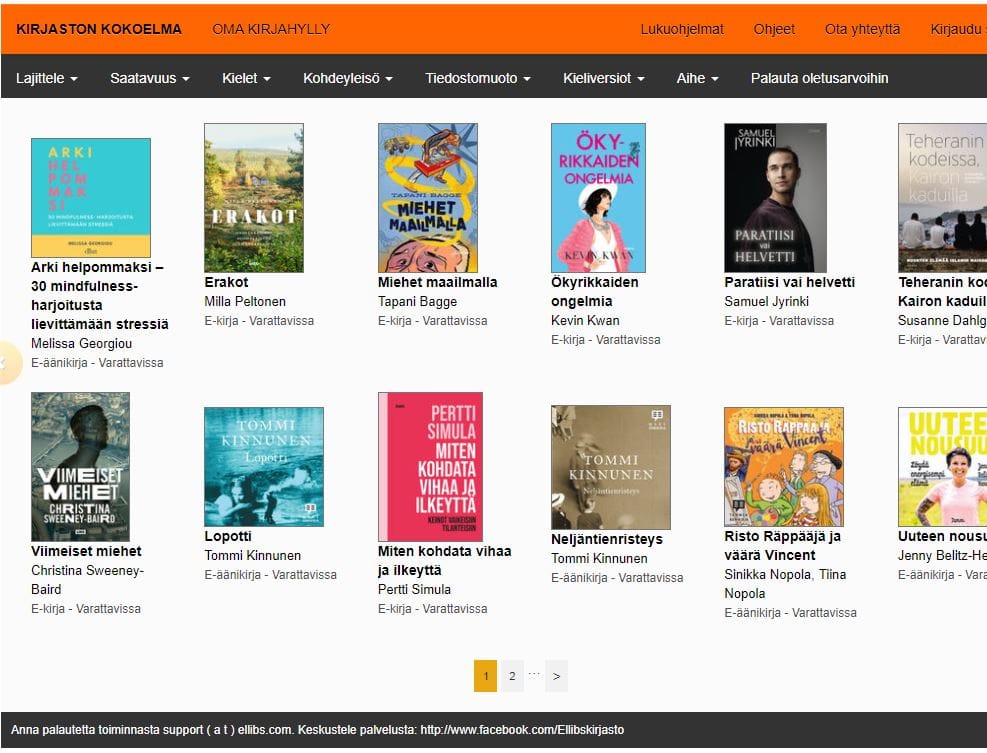This screenshot has width=987, height=753.
Task: Click the Risto Räppääjä book cover
Action: pos(783,466)
